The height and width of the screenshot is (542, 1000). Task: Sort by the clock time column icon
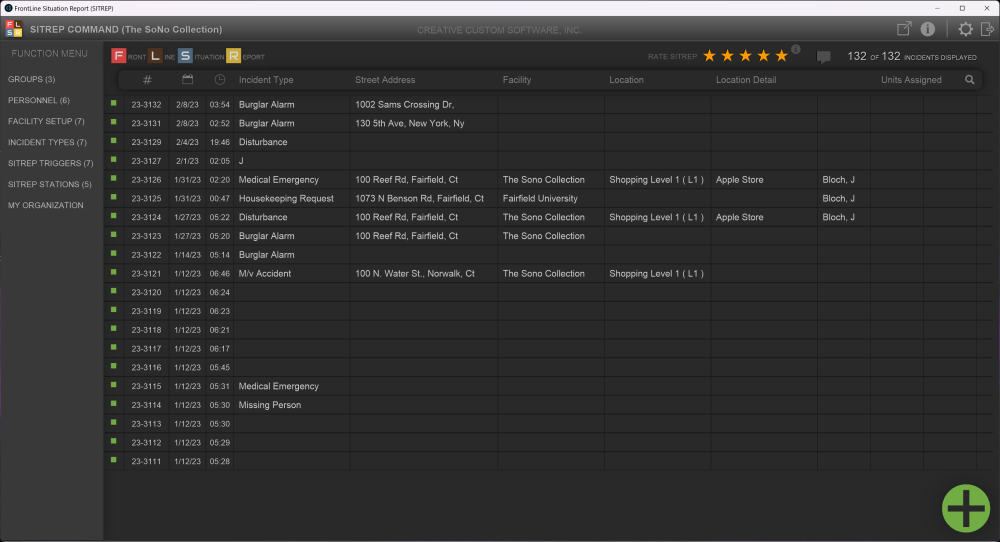coord(220,80)
